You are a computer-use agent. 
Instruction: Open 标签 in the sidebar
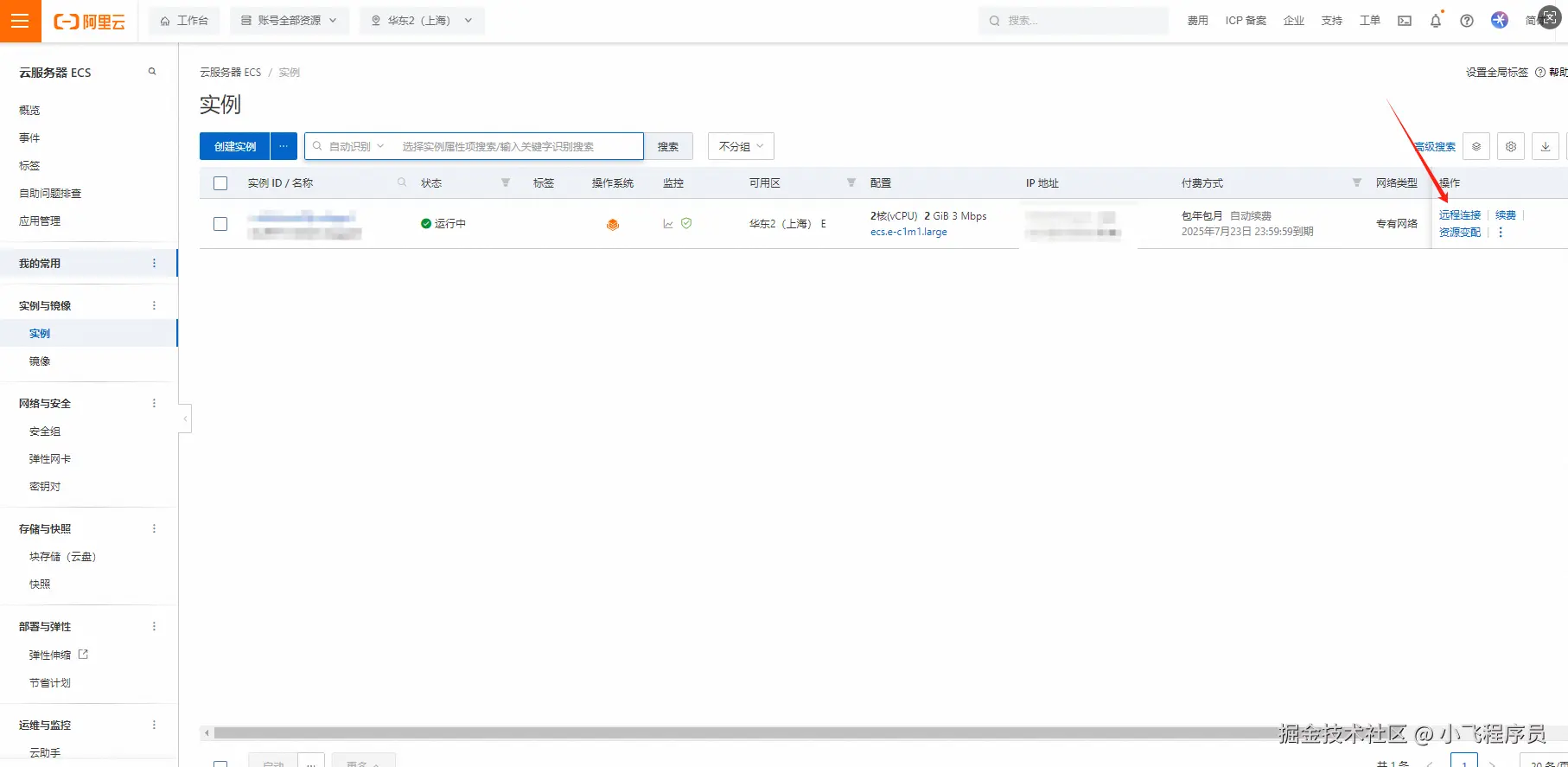pos(30,165)
